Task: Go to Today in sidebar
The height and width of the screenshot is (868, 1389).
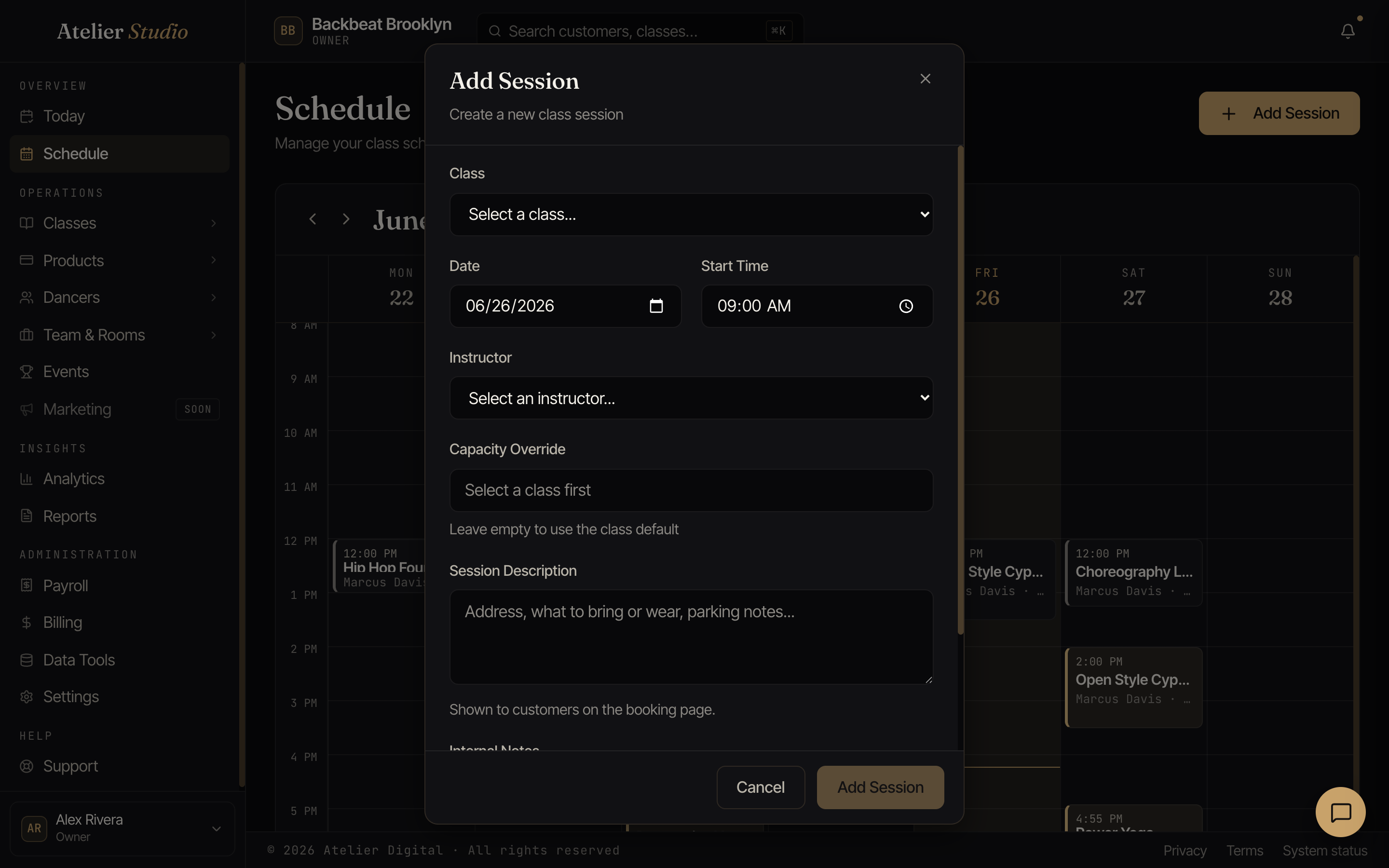Action: click(120, 116)
